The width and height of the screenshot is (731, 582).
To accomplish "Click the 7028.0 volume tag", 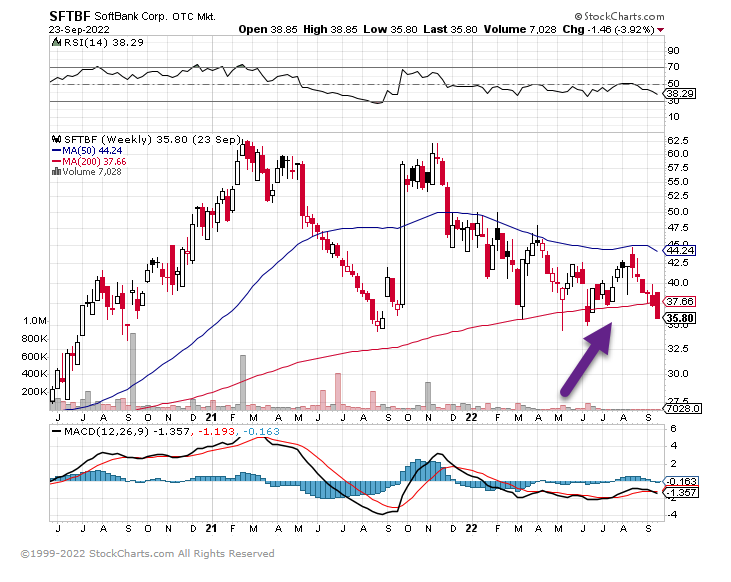I will (x=683, y=409).
